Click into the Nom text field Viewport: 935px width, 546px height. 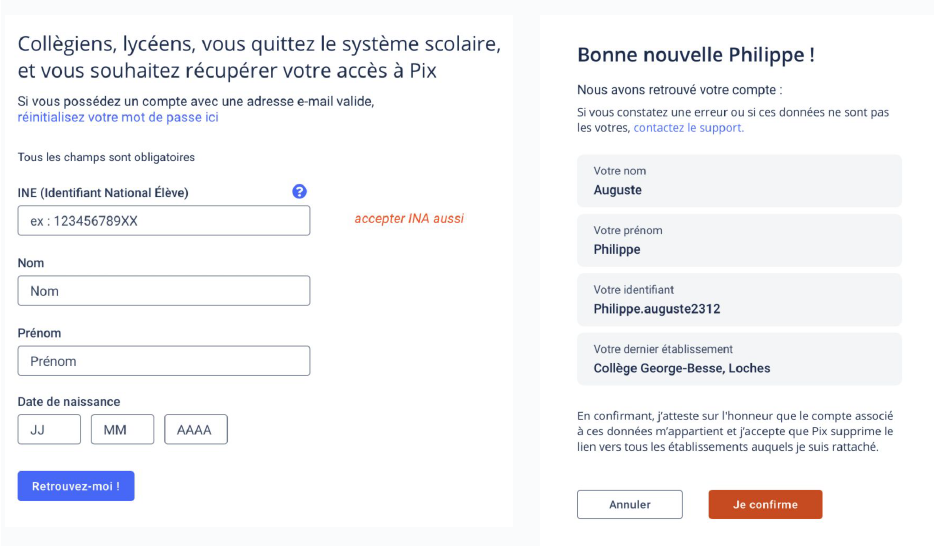(x=164, y=291)
